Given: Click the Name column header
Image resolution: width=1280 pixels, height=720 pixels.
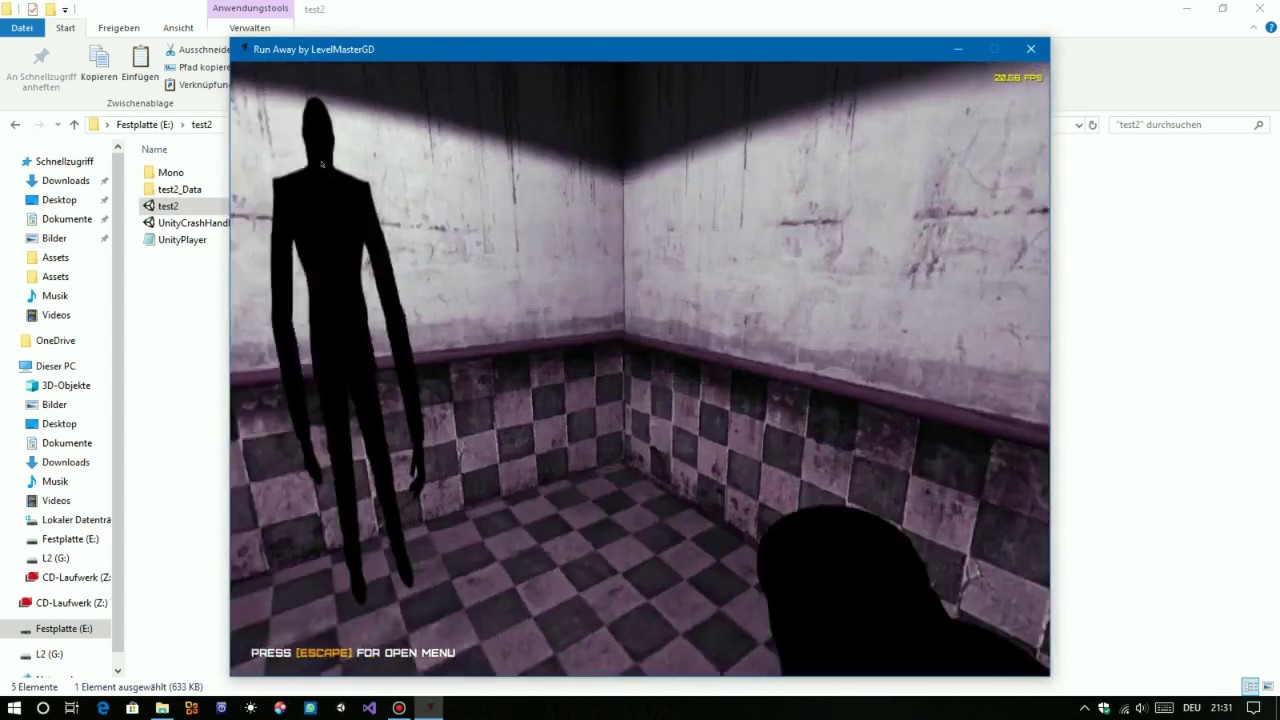Looking at the screenshot, I should click(x=154, y=149).
